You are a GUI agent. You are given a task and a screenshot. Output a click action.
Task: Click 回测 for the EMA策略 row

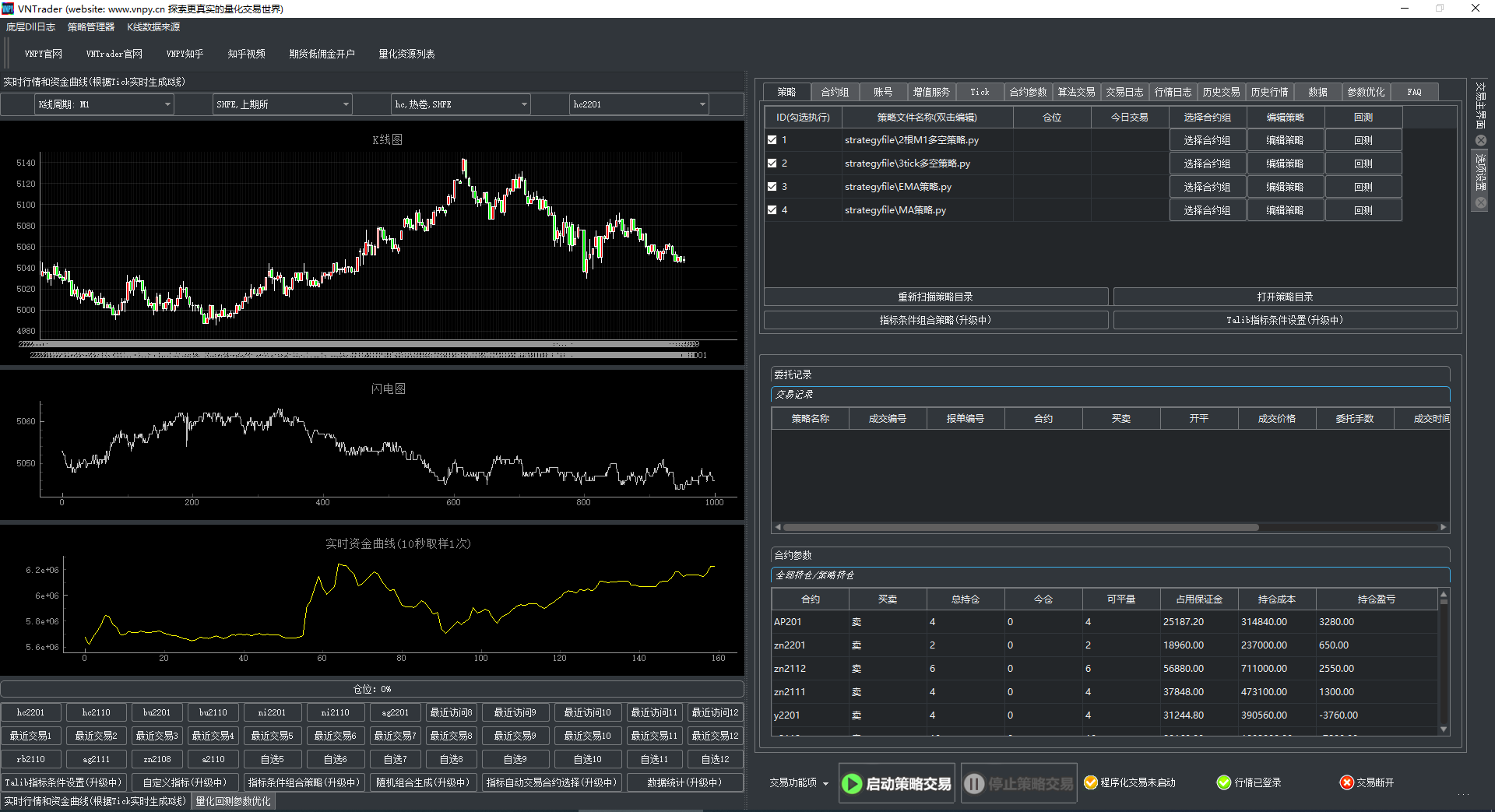coord(1363,186)
